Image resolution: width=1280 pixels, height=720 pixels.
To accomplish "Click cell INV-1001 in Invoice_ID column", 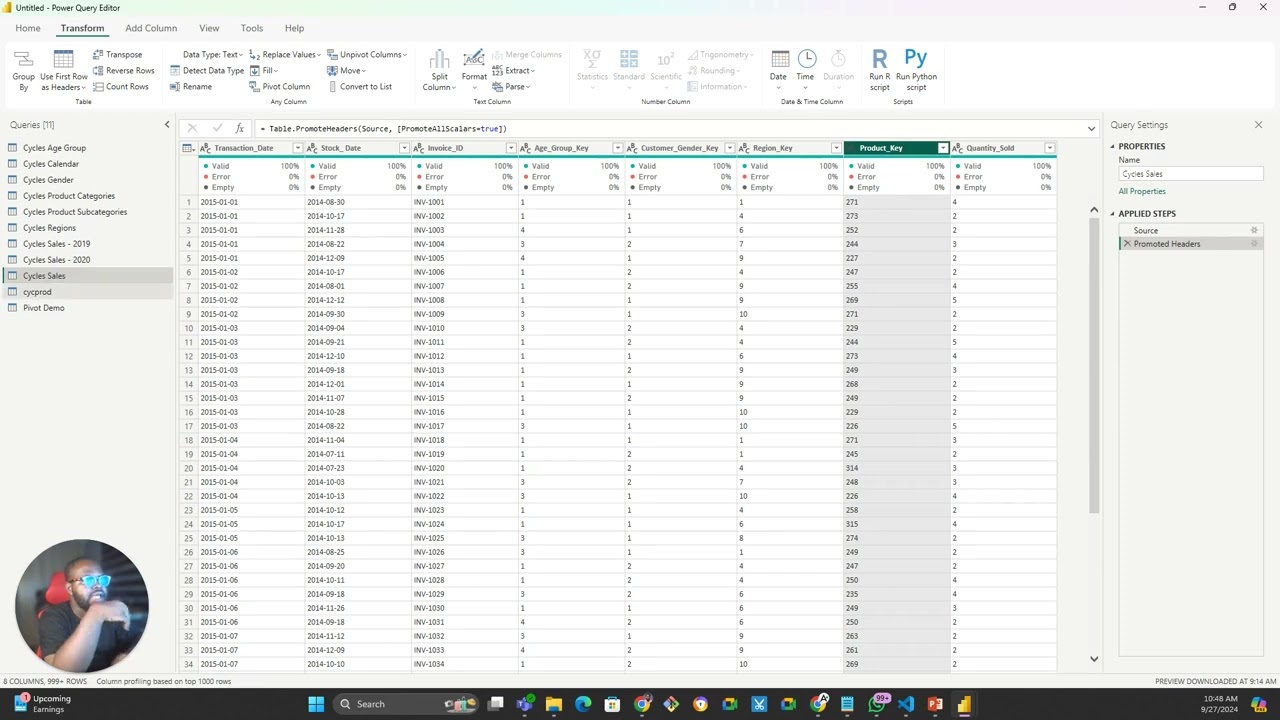I will 464,202.
